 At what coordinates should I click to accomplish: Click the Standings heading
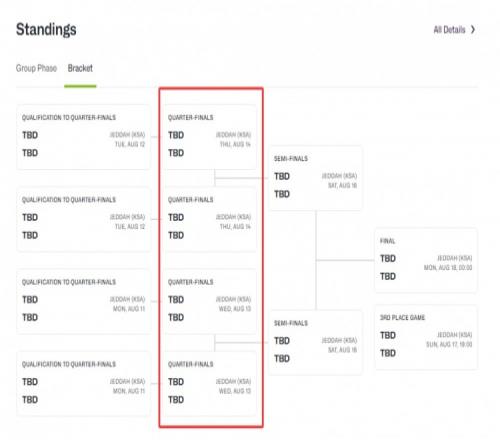pyautogui.click(x=46, y=29)
